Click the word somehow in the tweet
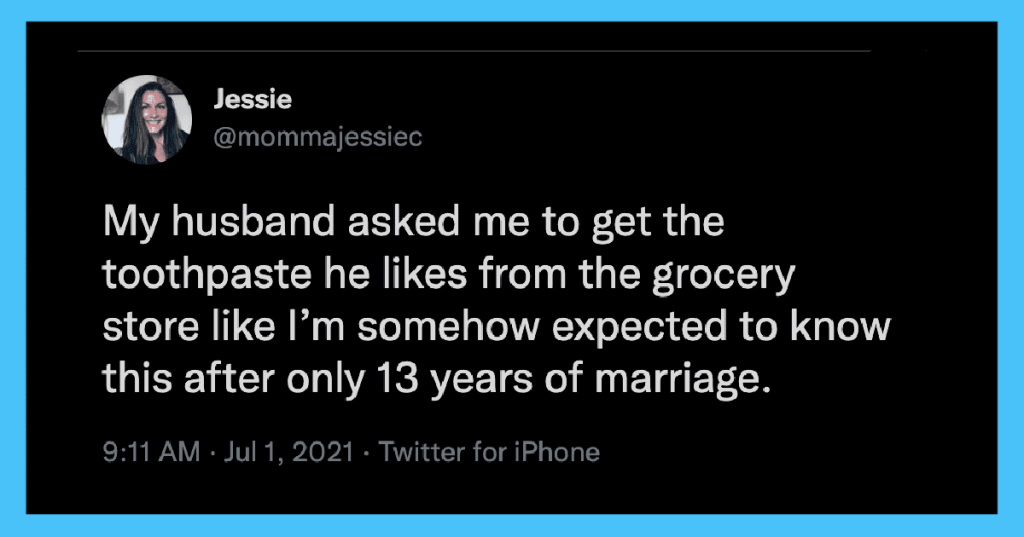Viewport: 1024px width, 537px height. pyautogui.click(x=448, y=326)
